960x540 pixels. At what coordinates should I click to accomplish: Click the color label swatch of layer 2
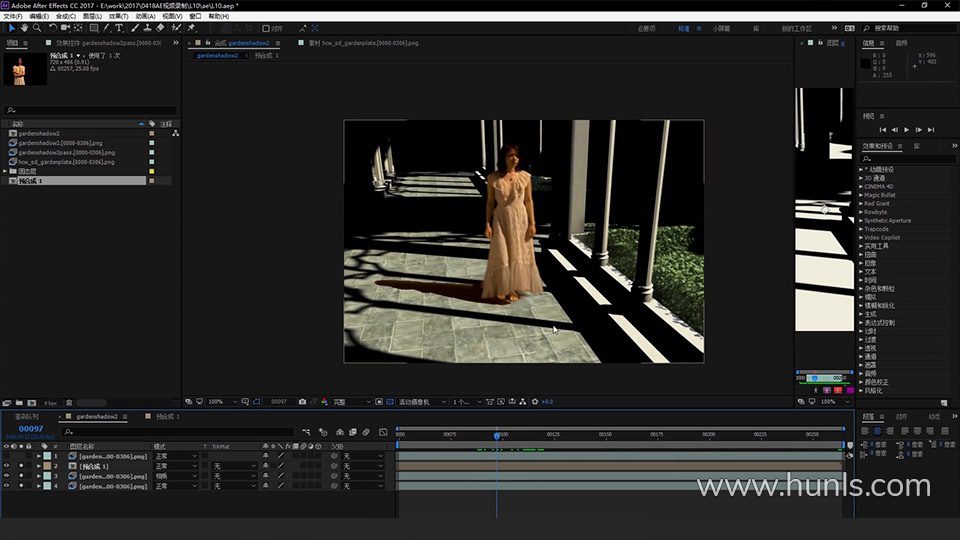tap(46, 466)
